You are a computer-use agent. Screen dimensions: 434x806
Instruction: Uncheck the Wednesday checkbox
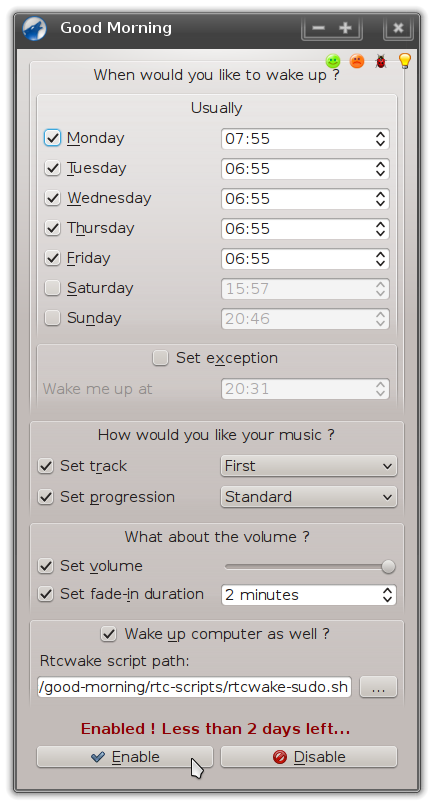tap(52, 198)
